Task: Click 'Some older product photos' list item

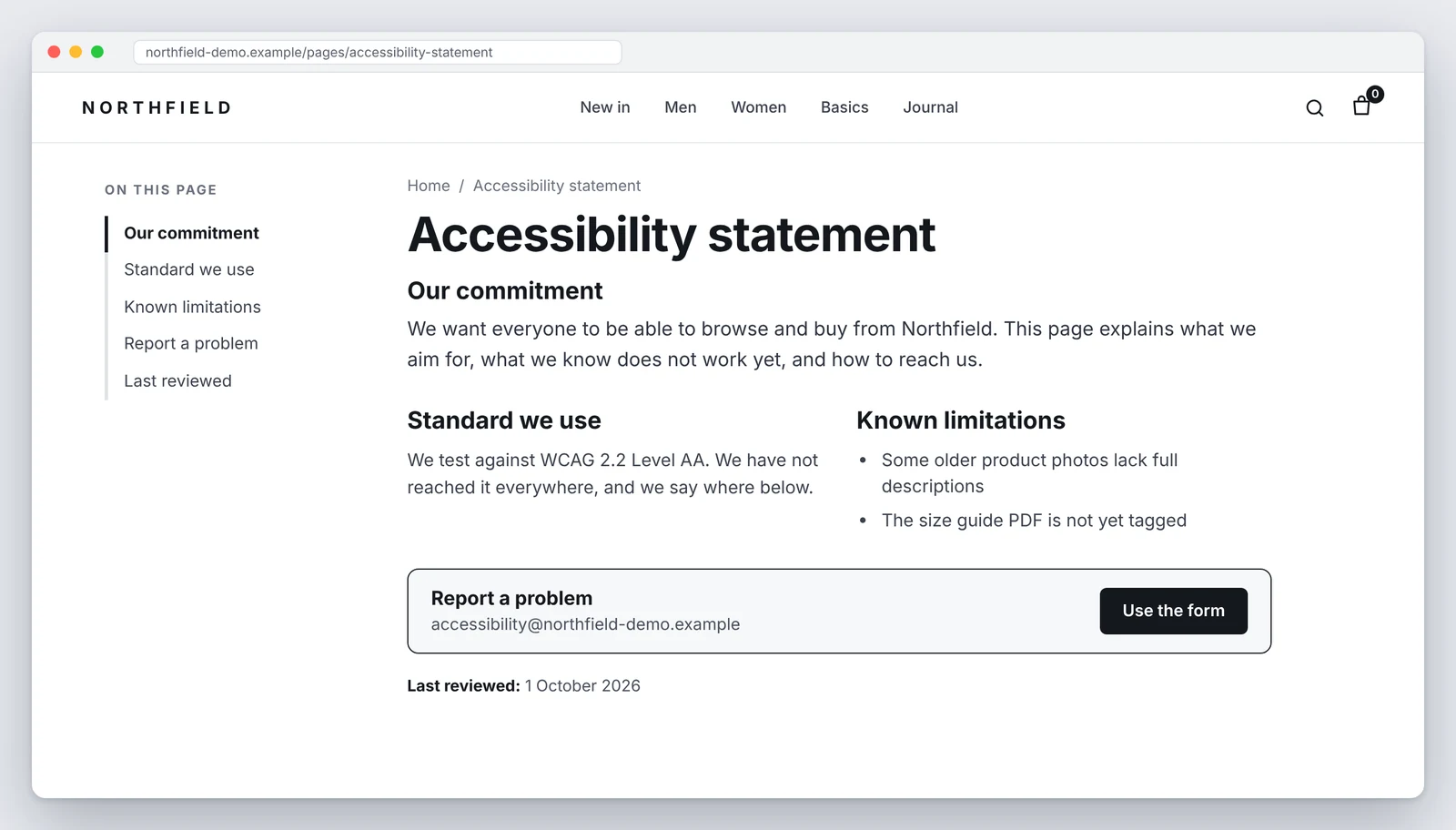Action: click(x=1029, y=473)
